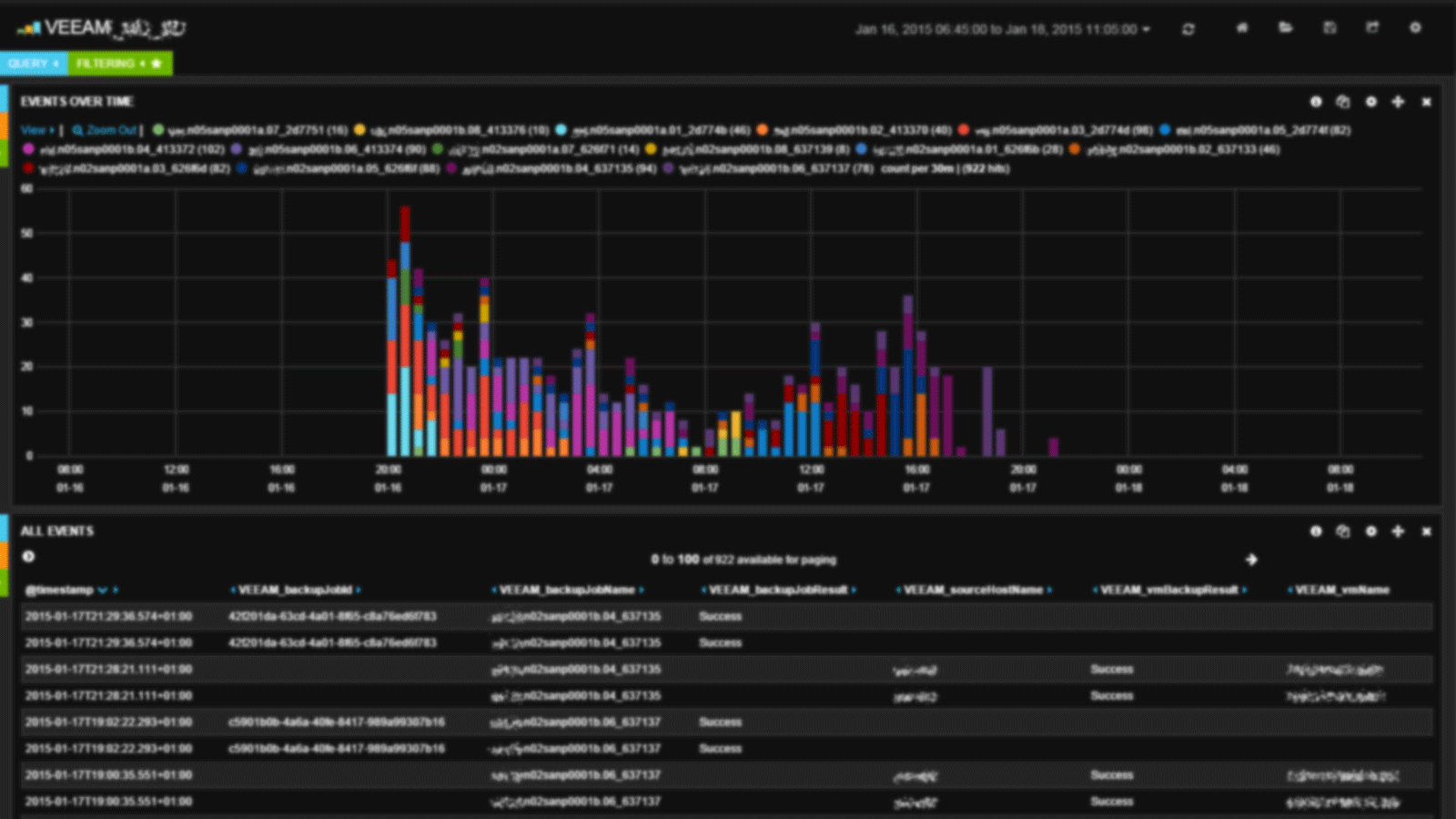Open All Events panel settings gear
Image resolution: width=1456 pixels, height=819 pixels.
[1370, 531]
